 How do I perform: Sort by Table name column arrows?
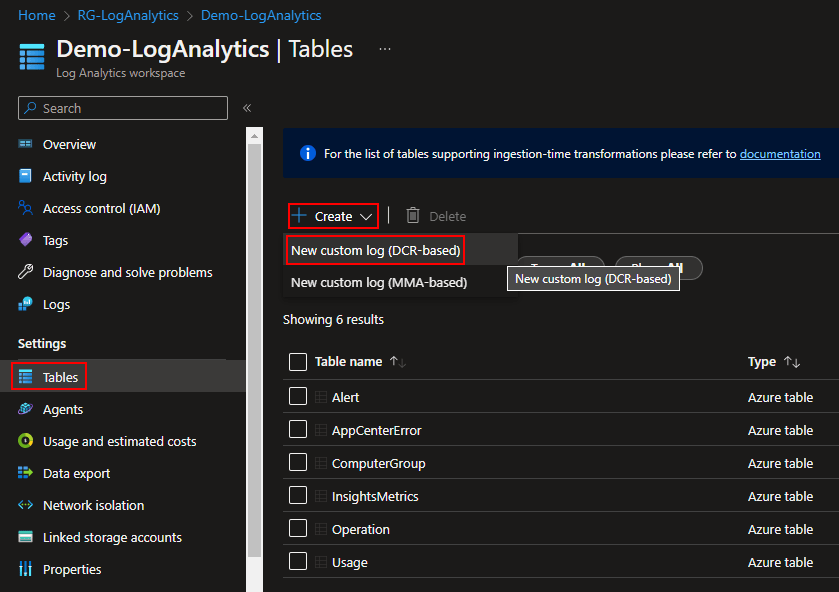click(x=398, y=362)
